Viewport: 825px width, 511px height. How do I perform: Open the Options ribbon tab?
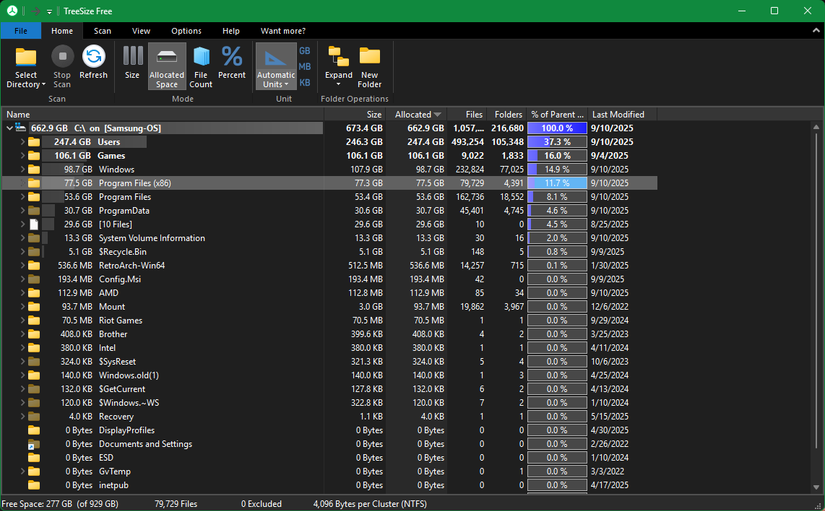[186, 31]
